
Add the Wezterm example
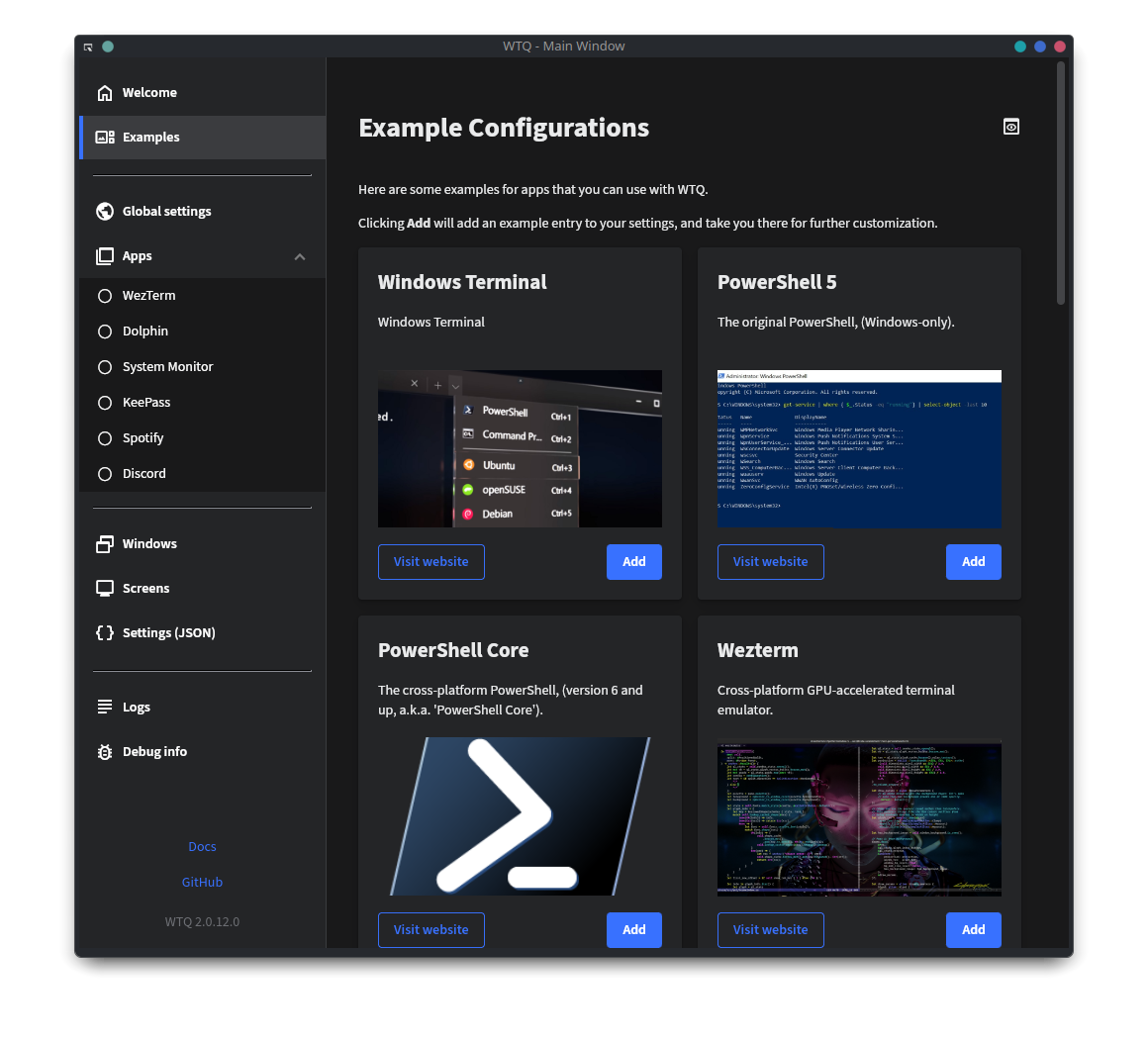[973, 929]
